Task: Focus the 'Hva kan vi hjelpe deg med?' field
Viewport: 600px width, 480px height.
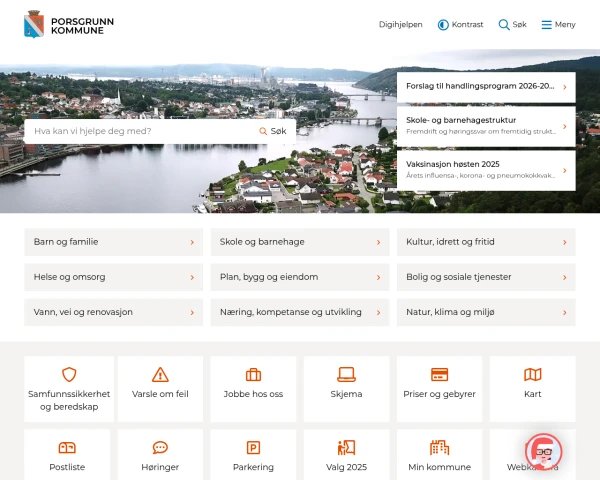Action: (140, 131)
